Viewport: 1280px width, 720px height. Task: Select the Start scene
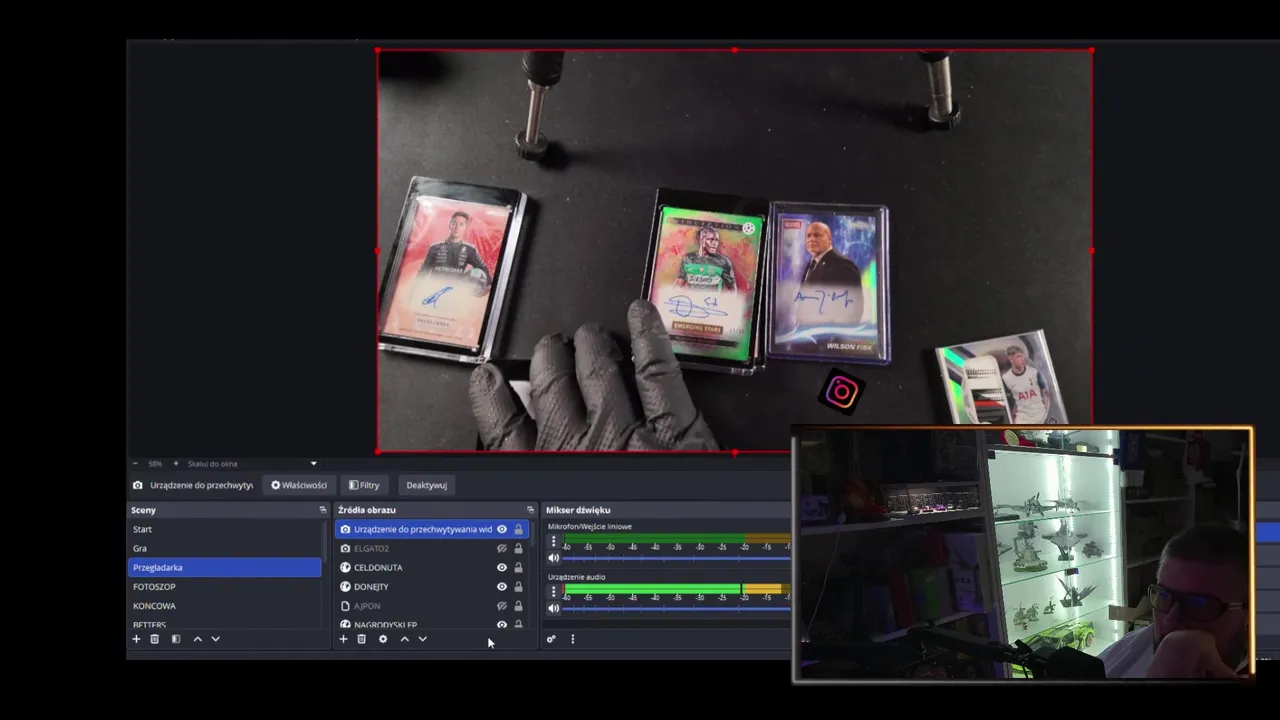pos(225,529)
